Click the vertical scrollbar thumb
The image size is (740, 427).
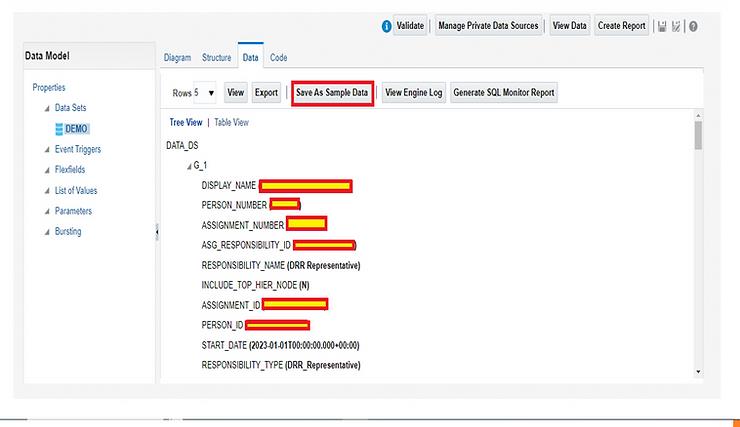(x=698, y=135)
